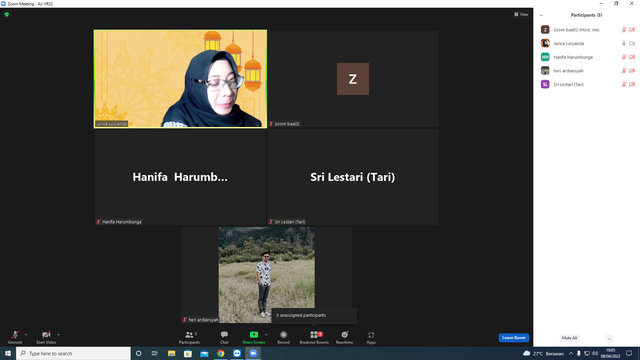Click Jurica Lucyanda's microphone icon
Viewport: 640px width, 360px height.
(x=624, y=43)
